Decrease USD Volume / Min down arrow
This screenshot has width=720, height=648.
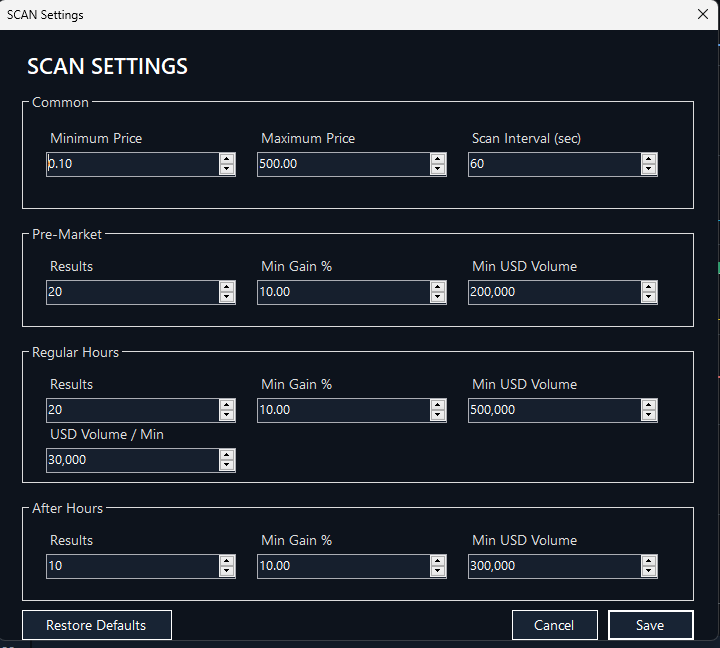(226, 466)
